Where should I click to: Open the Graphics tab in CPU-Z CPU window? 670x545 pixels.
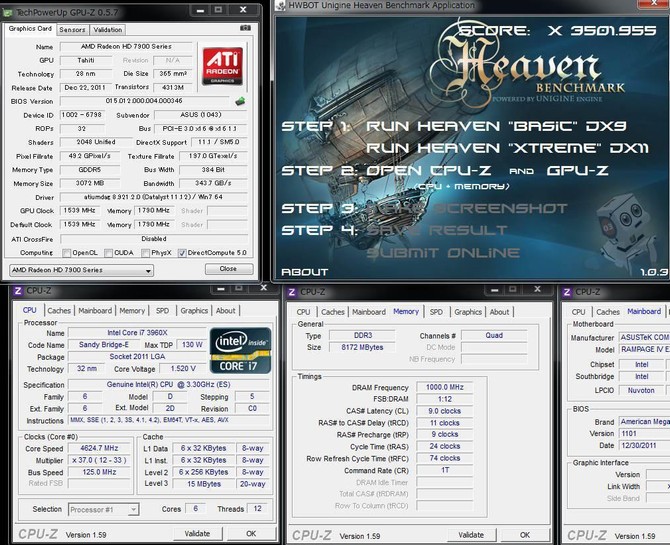click(194, 311)
